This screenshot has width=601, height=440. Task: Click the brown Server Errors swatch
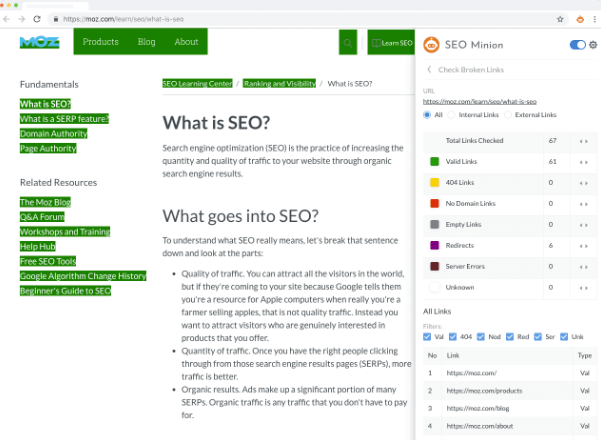[x=434, y=266]
